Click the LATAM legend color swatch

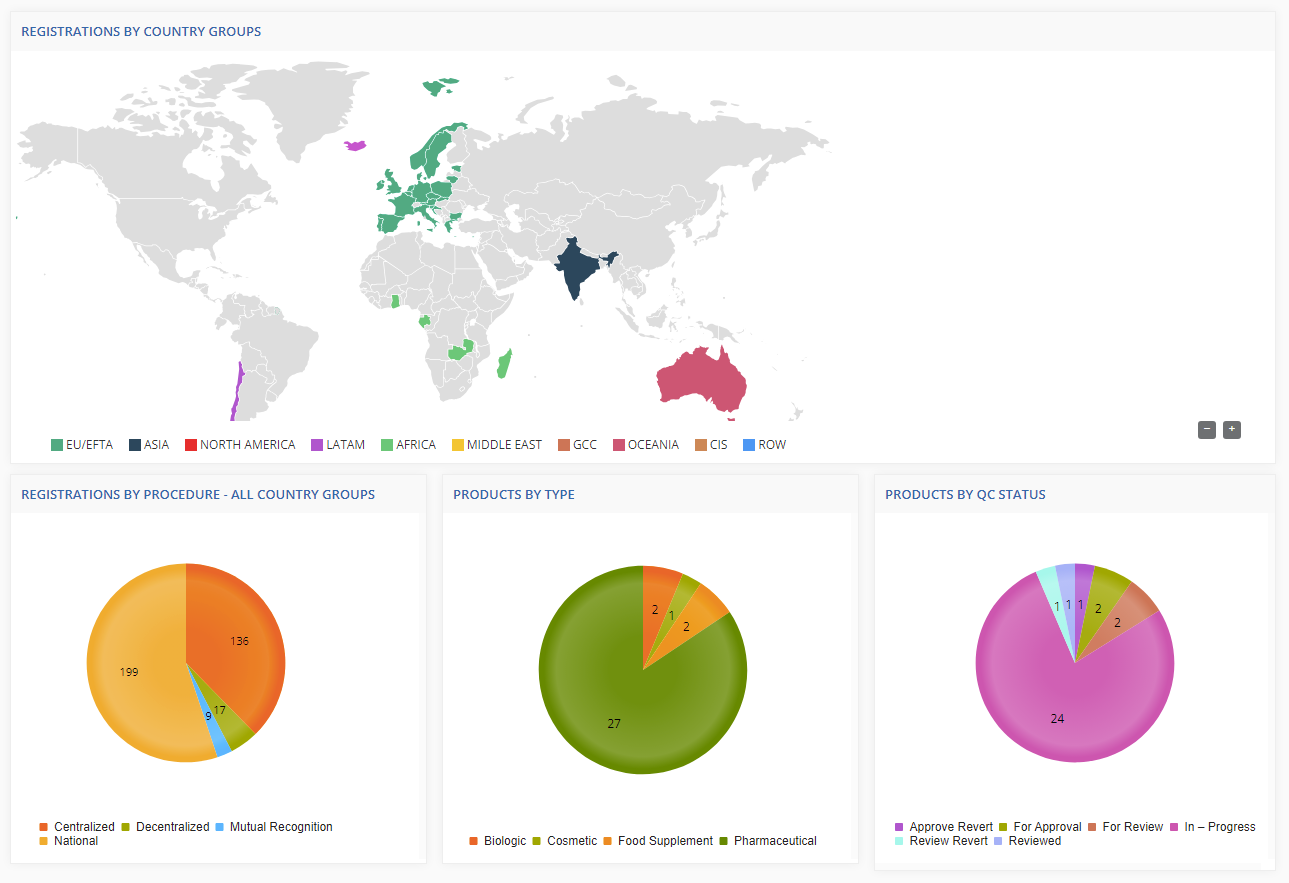pos(317,445)
